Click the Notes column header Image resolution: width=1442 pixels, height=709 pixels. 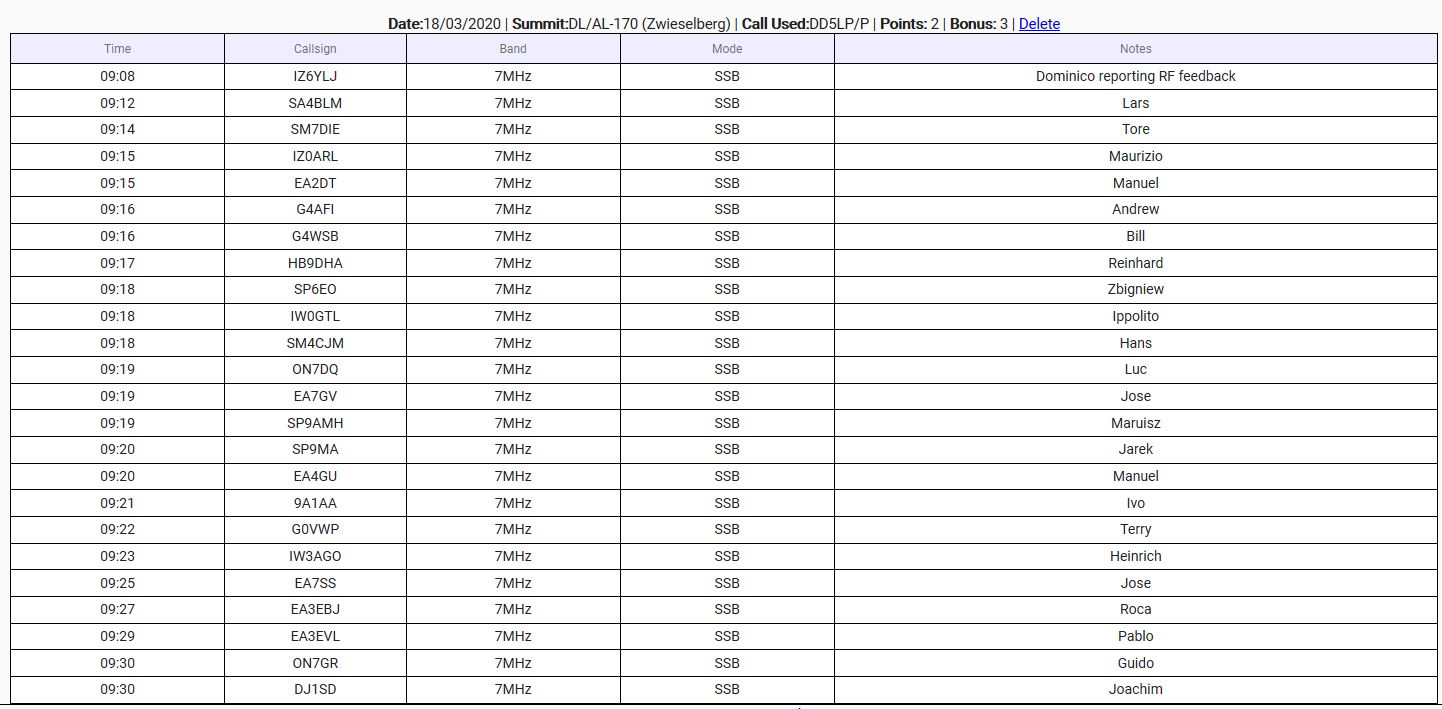point(1135,49)
